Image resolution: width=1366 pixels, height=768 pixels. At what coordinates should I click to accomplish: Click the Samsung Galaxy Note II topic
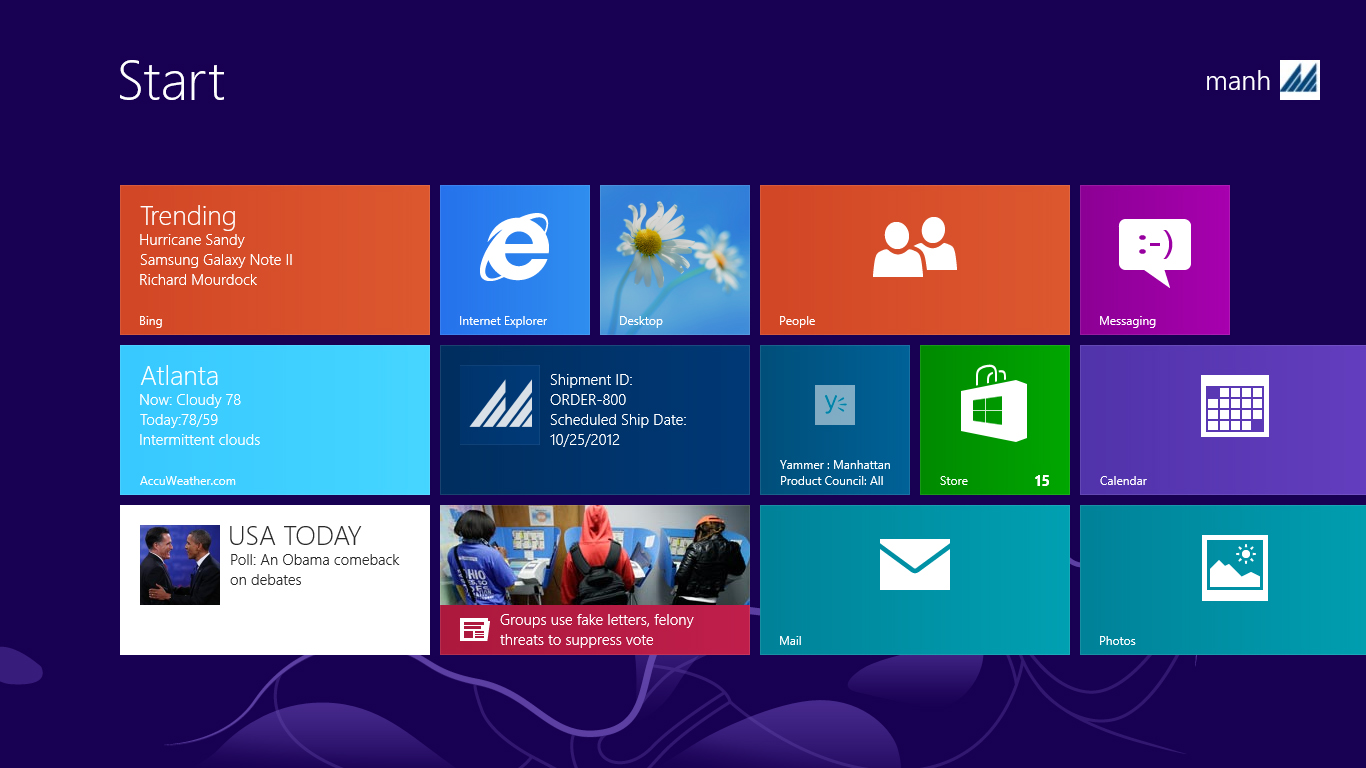click(x=216, y=260)
